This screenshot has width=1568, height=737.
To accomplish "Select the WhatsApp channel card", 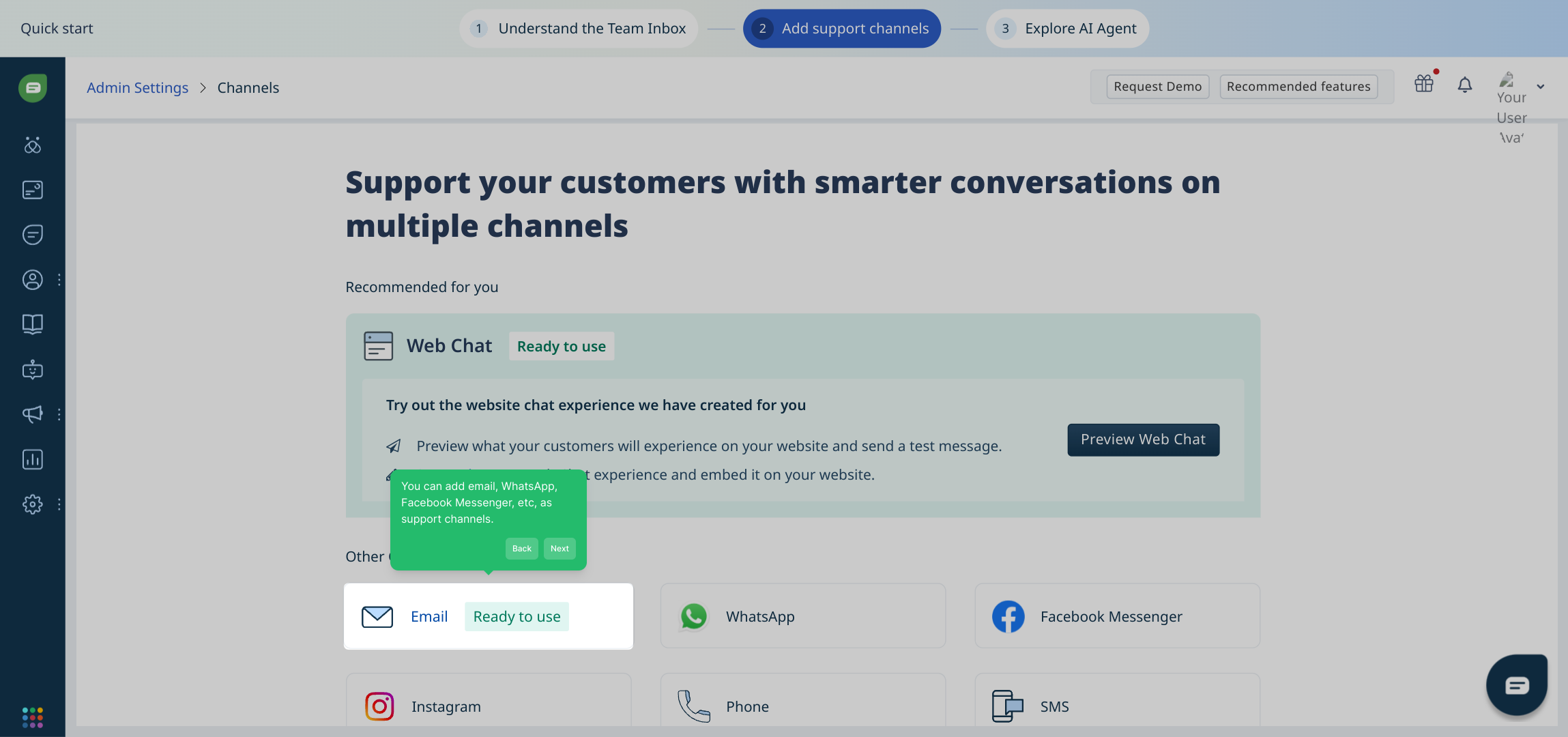I will (x=802, y=616).
